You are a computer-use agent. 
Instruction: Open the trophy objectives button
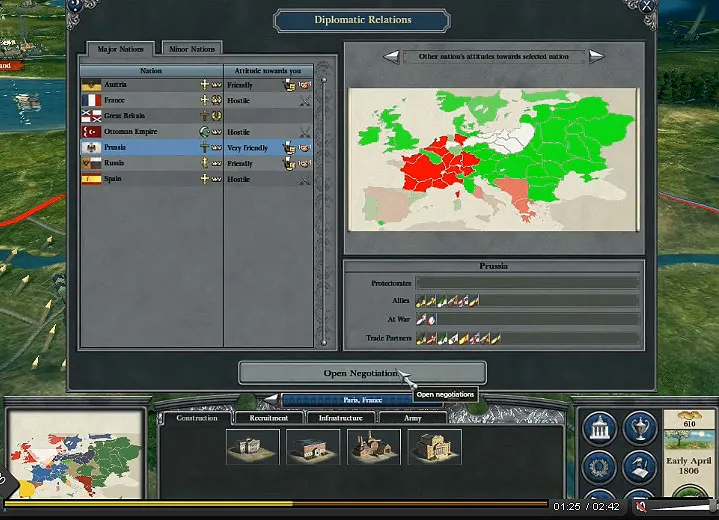[x=639, y=428]
